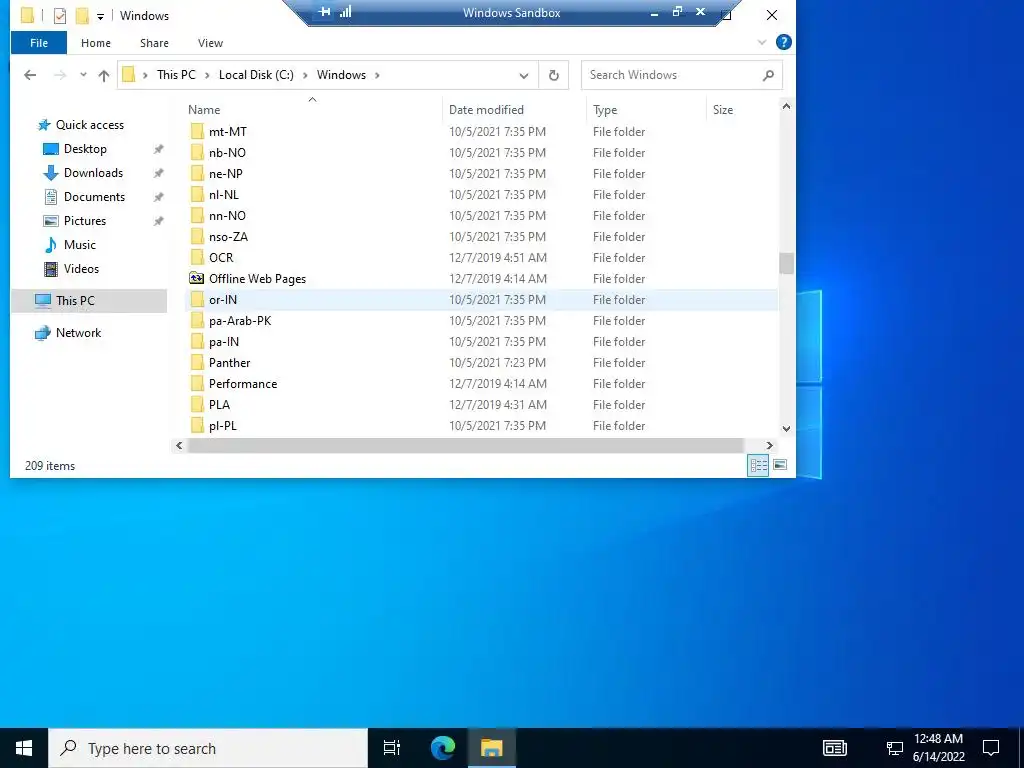Select the pl-PL folder
Viewport: 1024px width, 768px height.
point(223,426)
